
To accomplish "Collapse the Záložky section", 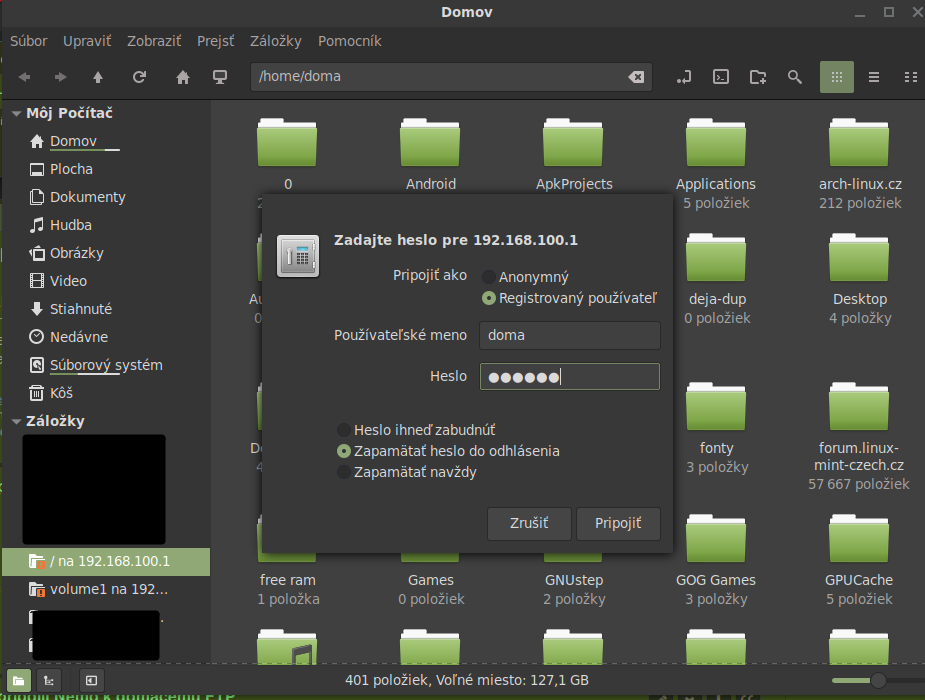I will tap(16, 422).
